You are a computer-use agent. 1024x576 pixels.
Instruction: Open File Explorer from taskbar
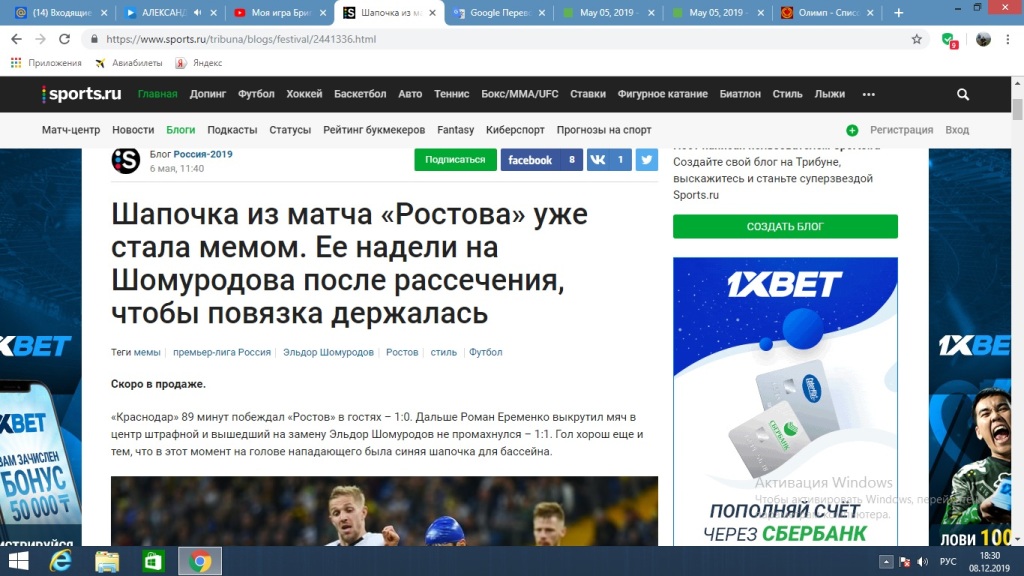pos(107,561)
